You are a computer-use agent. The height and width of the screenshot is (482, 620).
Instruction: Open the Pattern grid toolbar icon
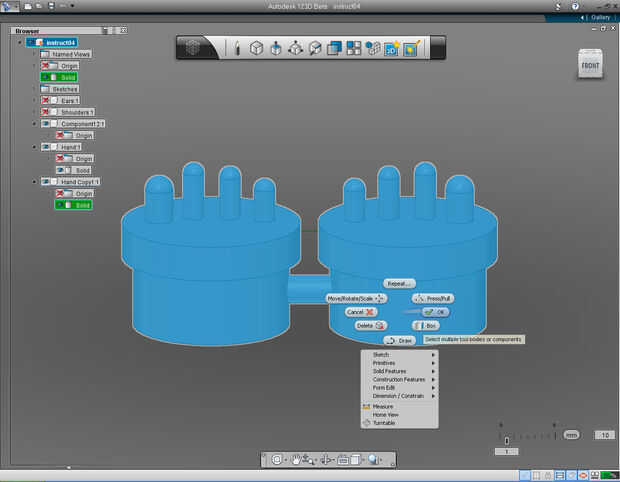tap(353, 48)
